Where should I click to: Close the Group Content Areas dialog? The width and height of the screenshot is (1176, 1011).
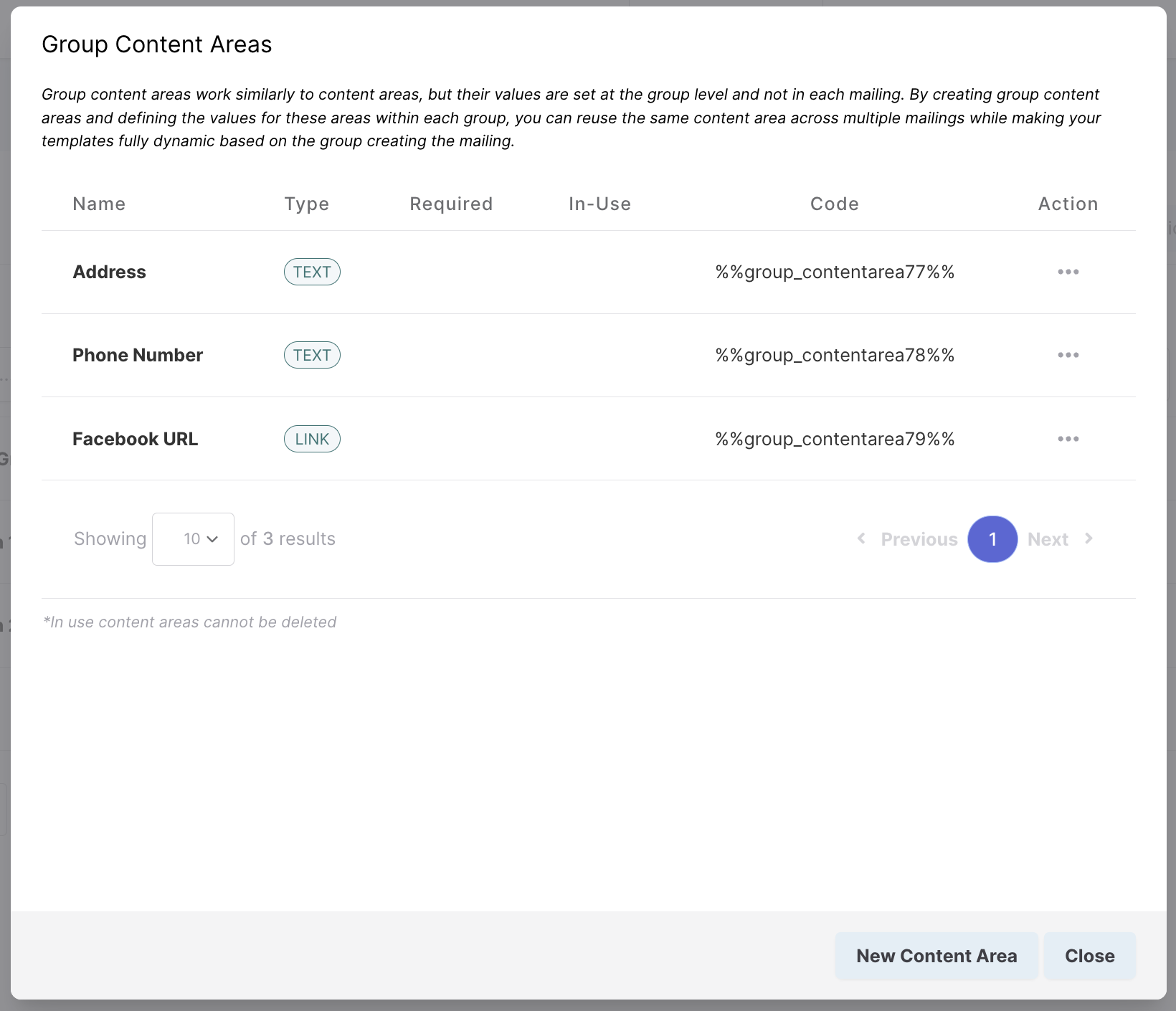[x=1089, y=956]
